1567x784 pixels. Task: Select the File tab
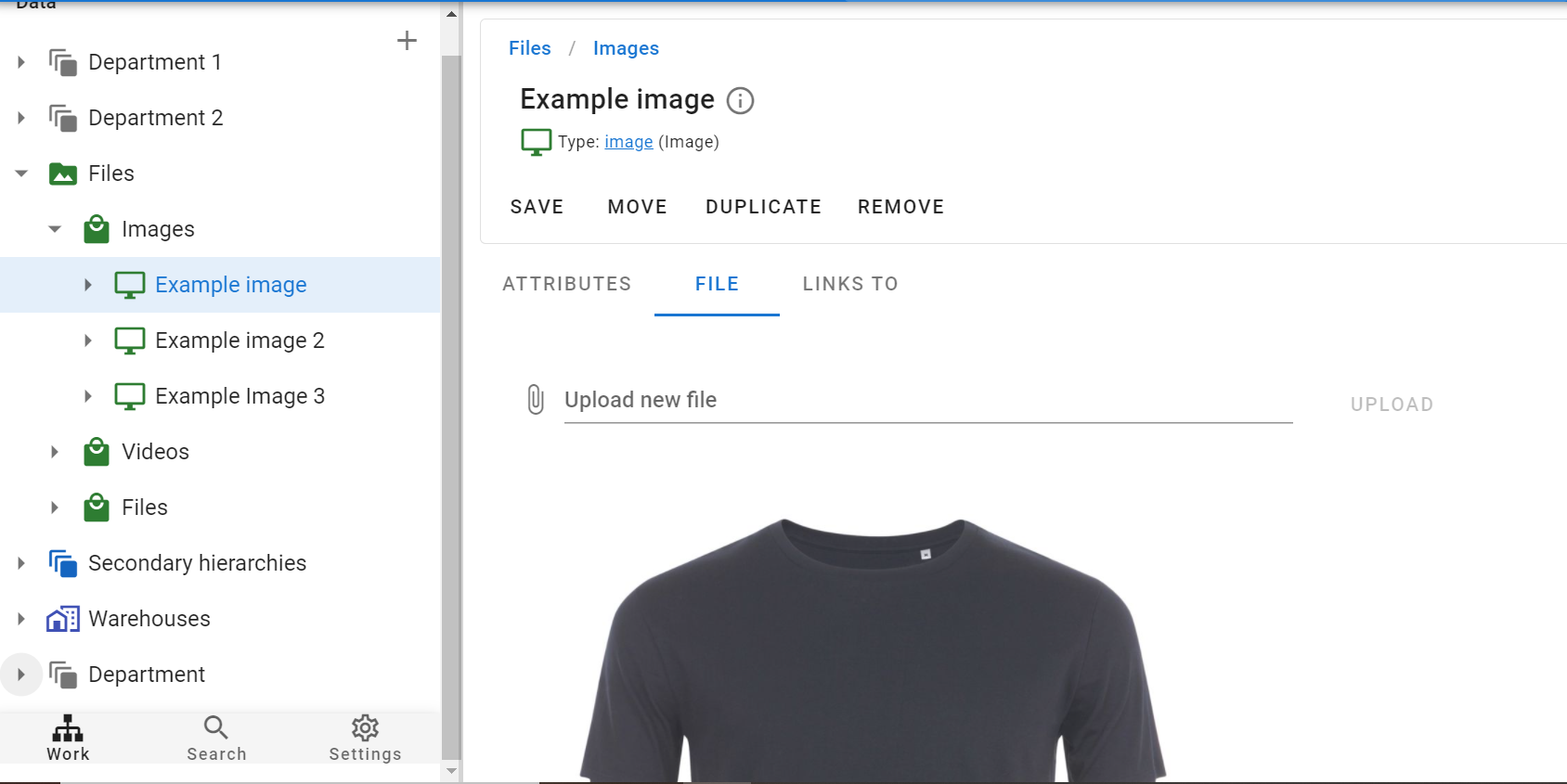(717, 284)
